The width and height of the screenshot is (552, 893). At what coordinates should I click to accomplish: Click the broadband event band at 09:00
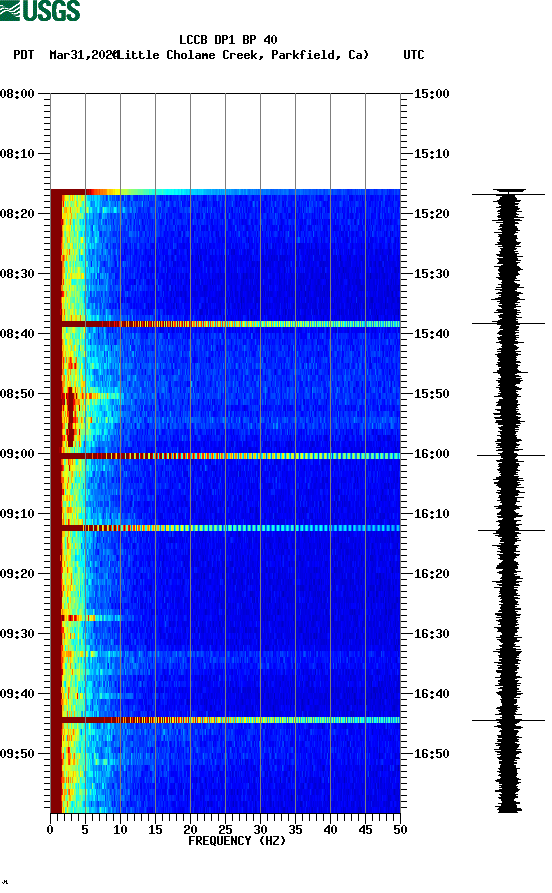coord(226,456)
